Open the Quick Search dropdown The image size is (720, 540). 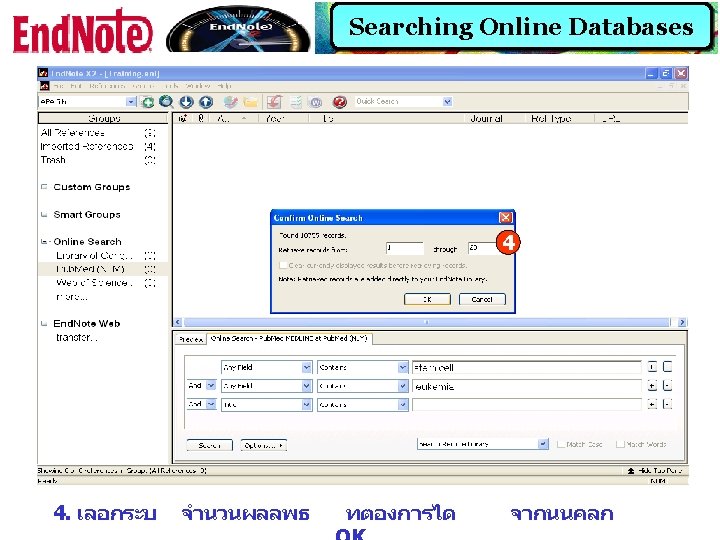[447, 101]
